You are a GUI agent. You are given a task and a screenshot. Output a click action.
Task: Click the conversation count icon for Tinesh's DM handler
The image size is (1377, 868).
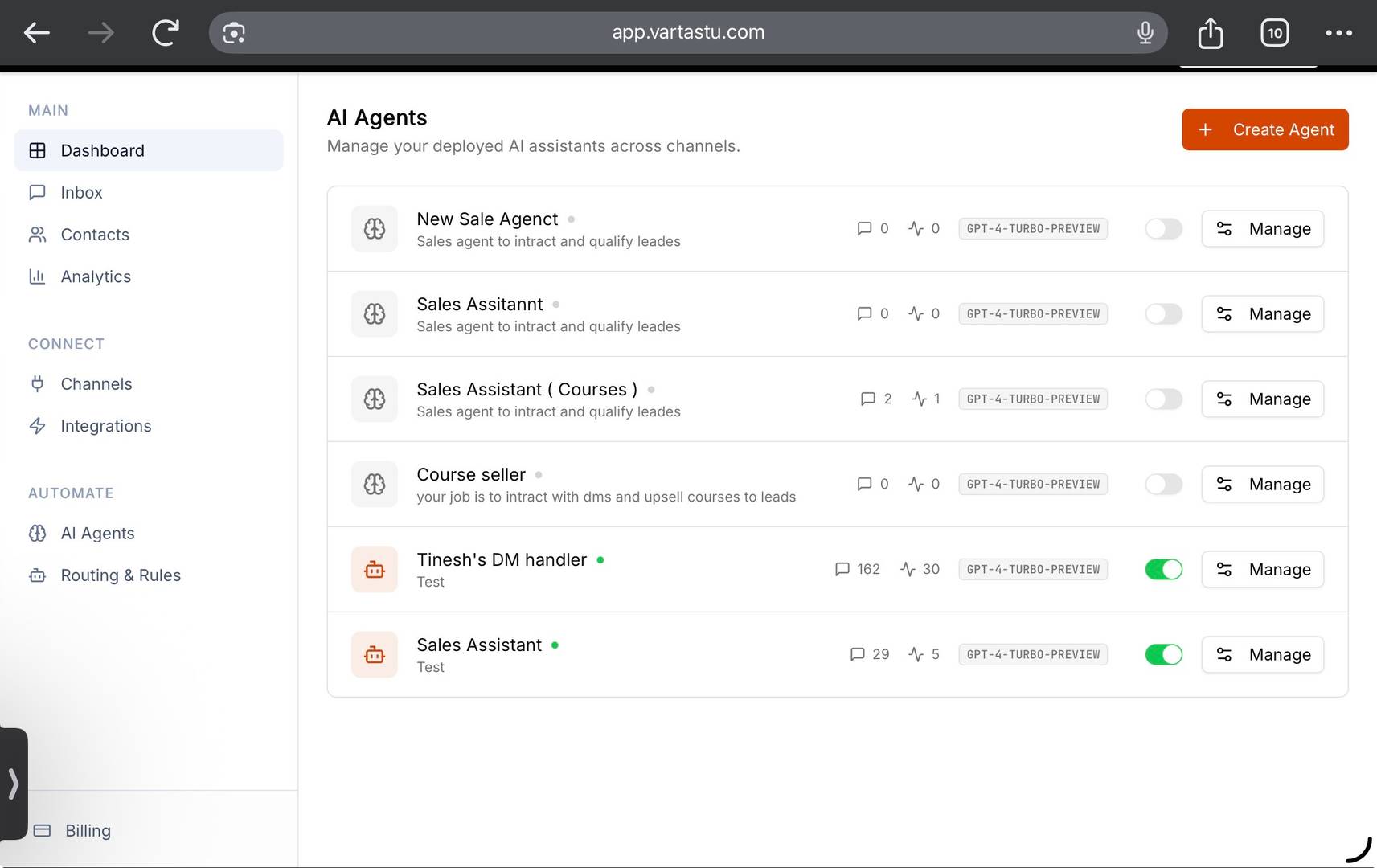coord(842,569)
